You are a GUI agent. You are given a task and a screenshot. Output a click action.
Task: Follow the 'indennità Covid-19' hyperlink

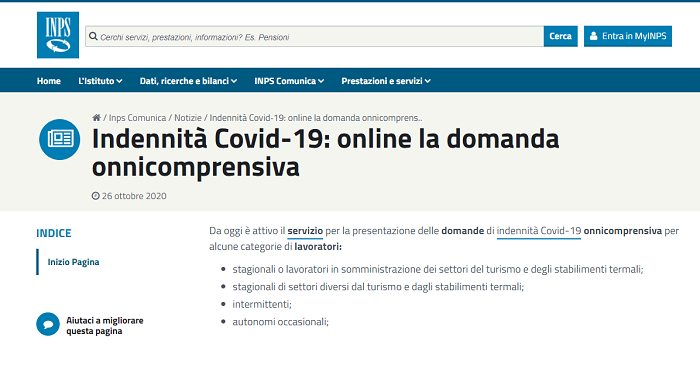pyautogui.click(x=539, y=231)
